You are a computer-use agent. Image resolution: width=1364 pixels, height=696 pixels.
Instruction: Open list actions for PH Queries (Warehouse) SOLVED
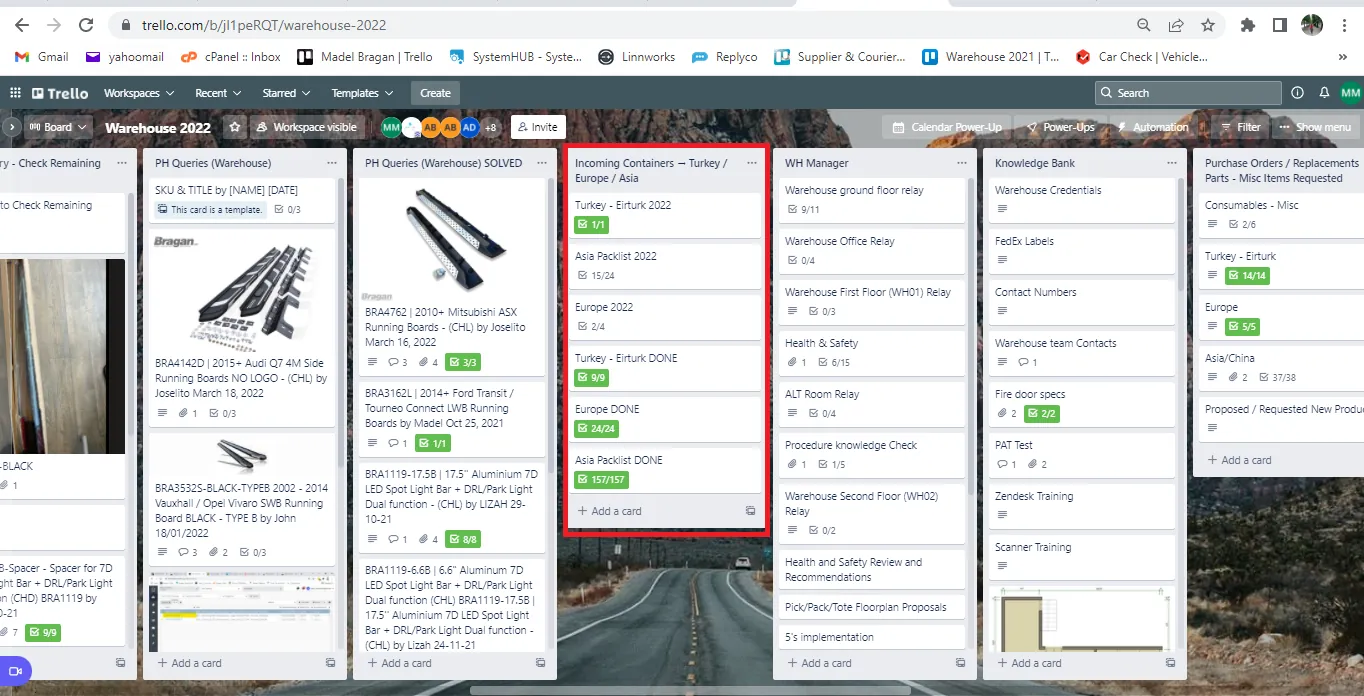pos(541,163)
